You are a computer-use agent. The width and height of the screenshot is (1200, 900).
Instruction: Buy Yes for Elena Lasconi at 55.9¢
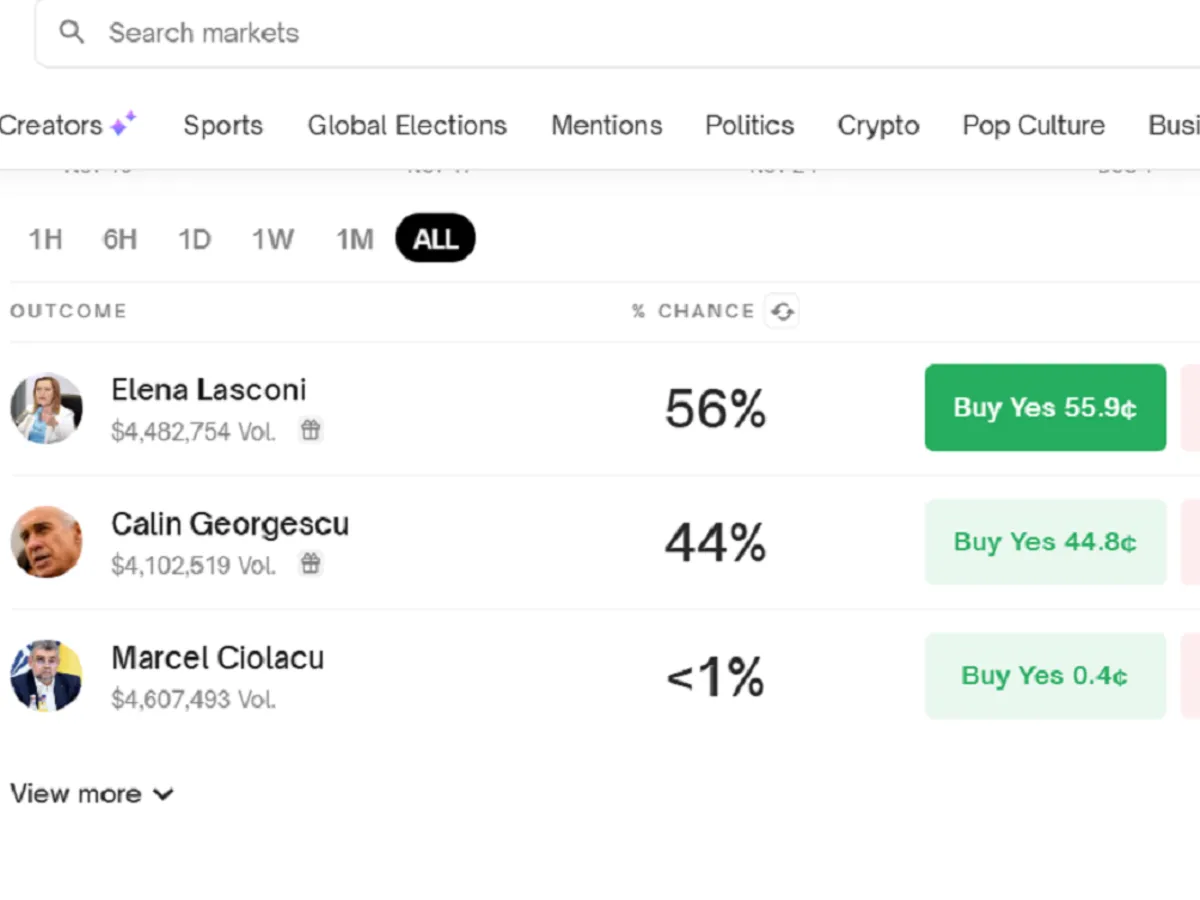click(x=1045, y=408)
